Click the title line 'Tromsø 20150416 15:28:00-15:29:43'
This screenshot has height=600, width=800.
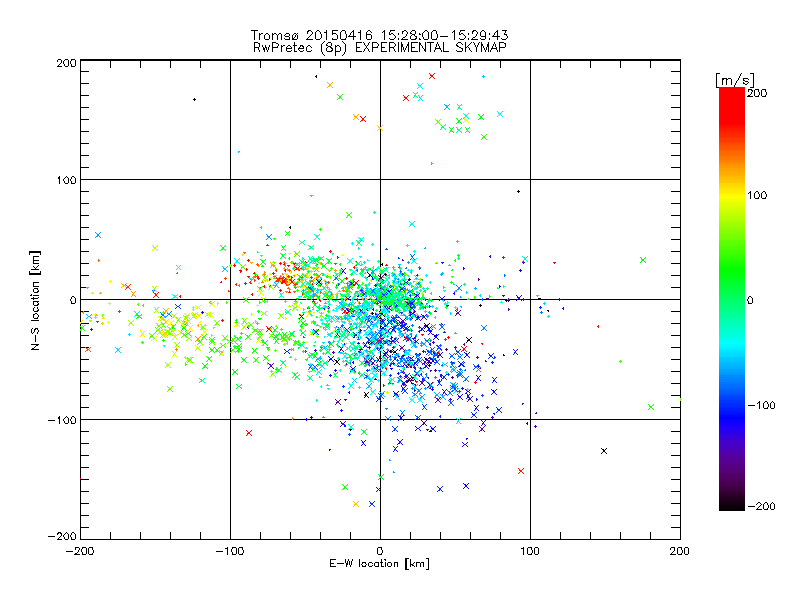[x=380, y=35]
